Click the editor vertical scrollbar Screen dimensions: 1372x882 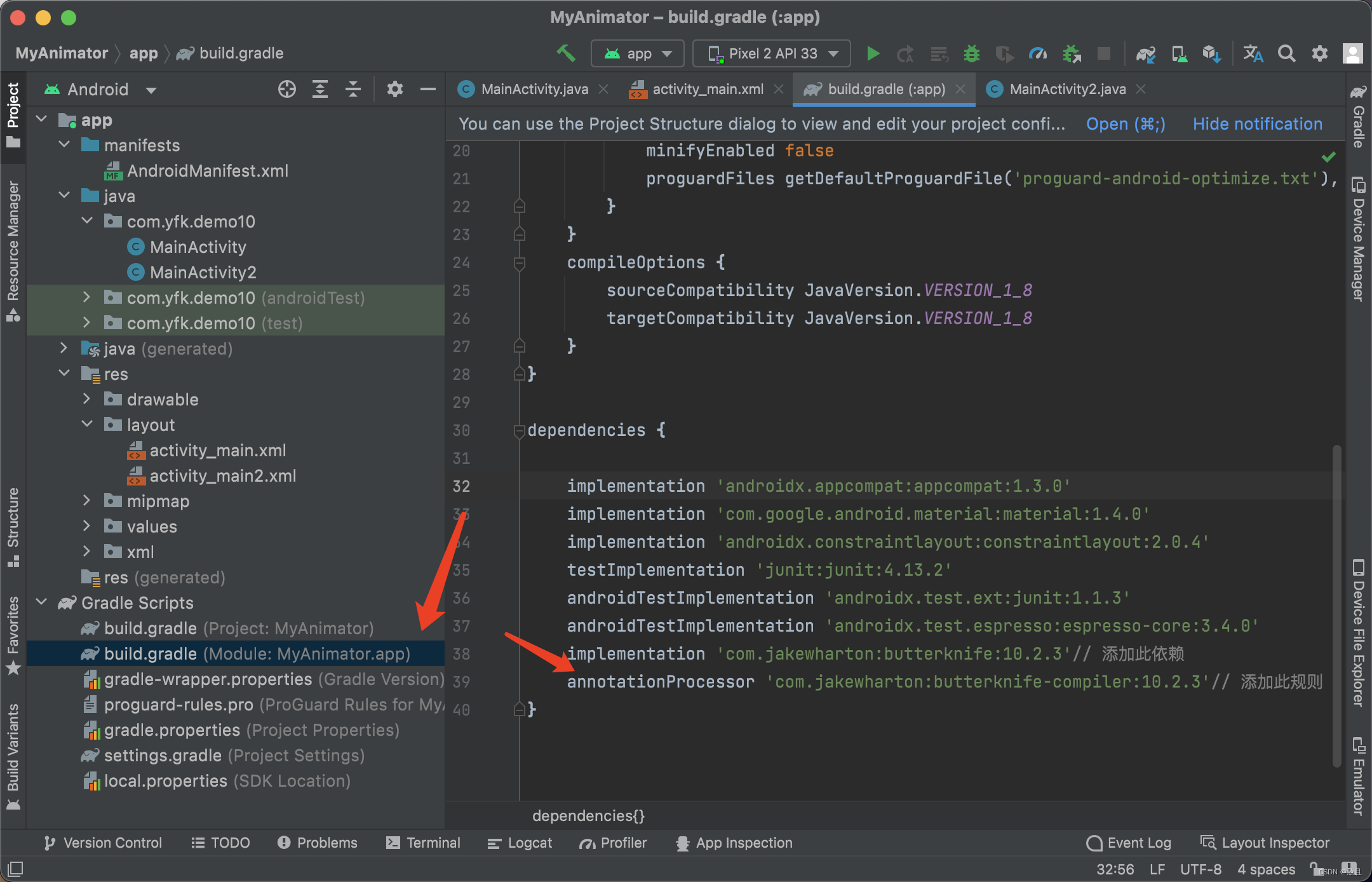[1336, 604]
